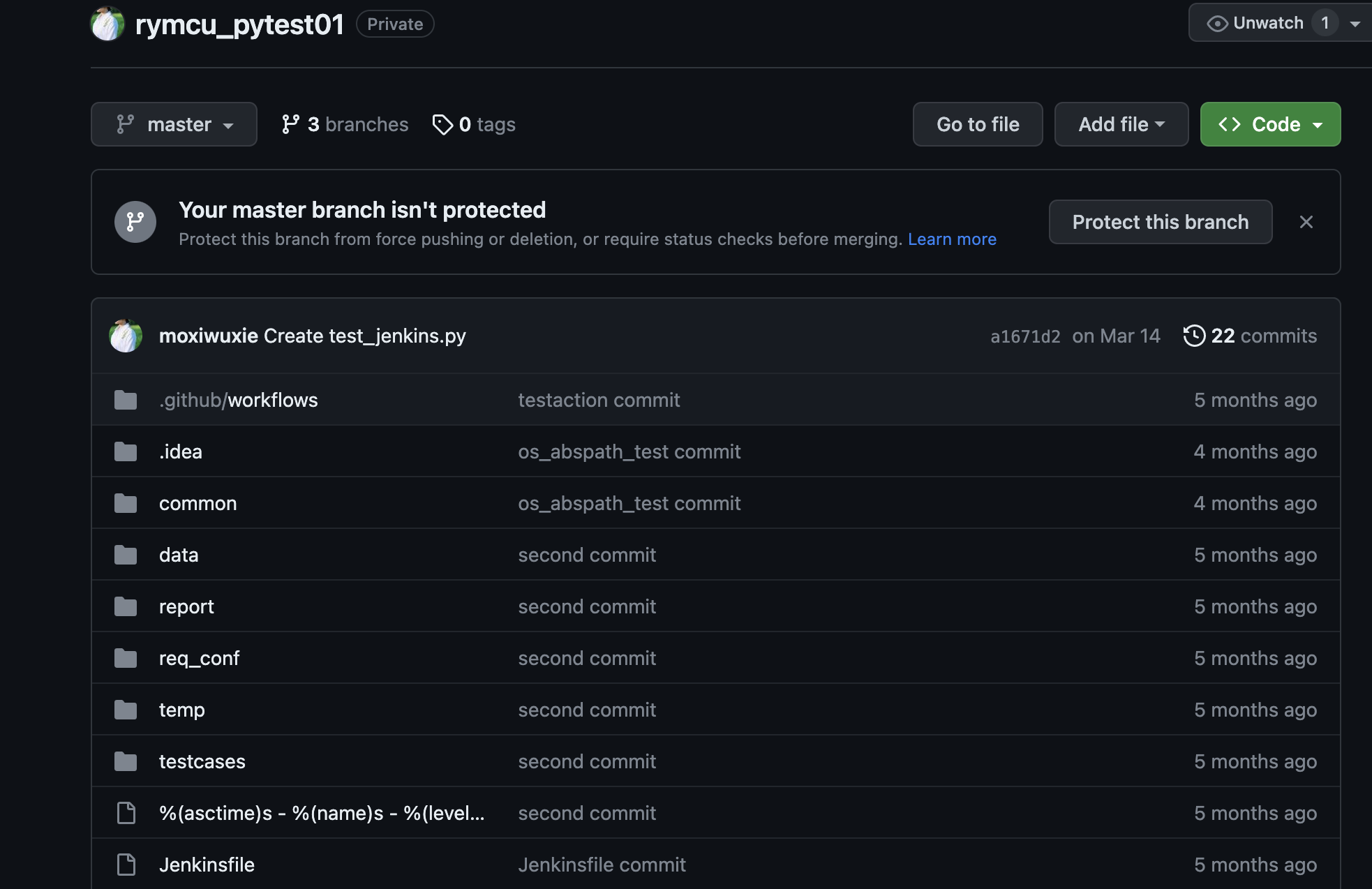1372x889 pixels.
Task: Open the common folder
Action: pyautogui.click(x=198, y=503)
